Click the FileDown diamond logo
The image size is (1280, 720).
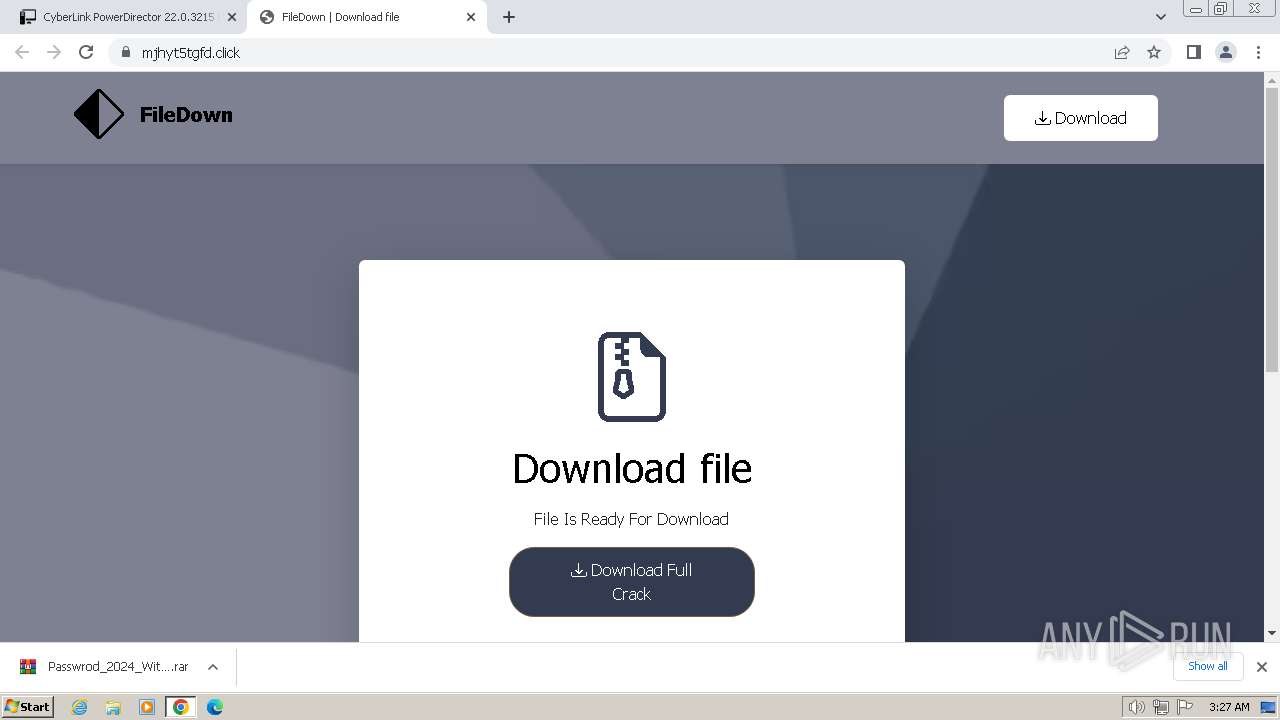(x=99, y=114)
